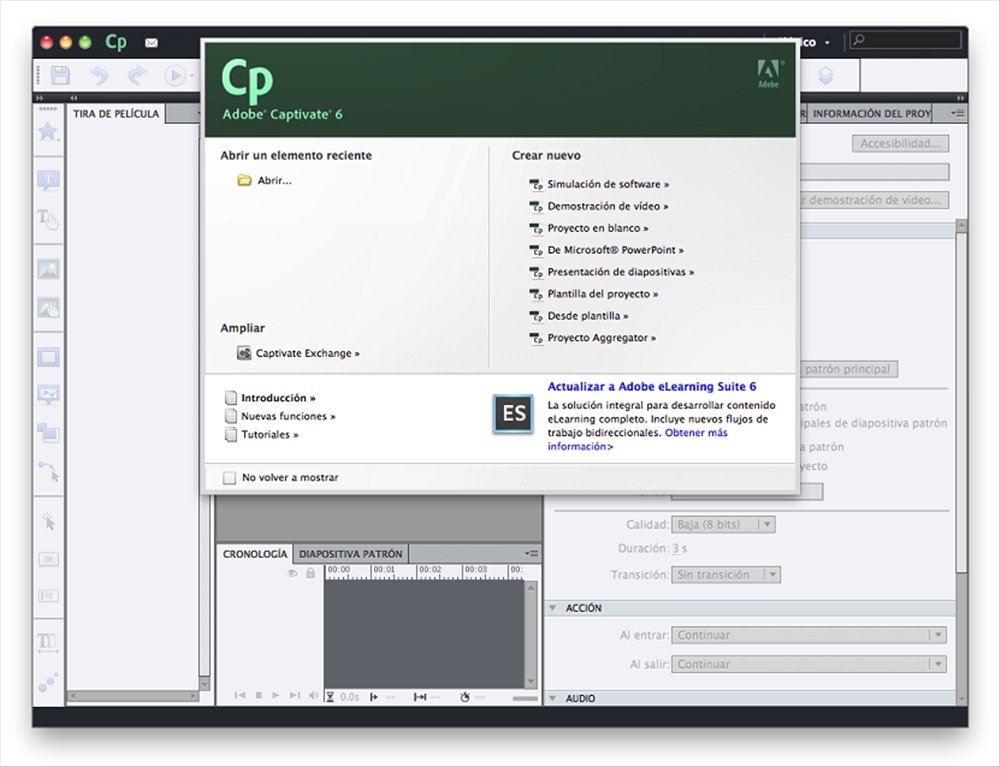Click the timeline start-time marker icon
The image size is (1000, 767).
pyautogui.click(x=374, y=697)
